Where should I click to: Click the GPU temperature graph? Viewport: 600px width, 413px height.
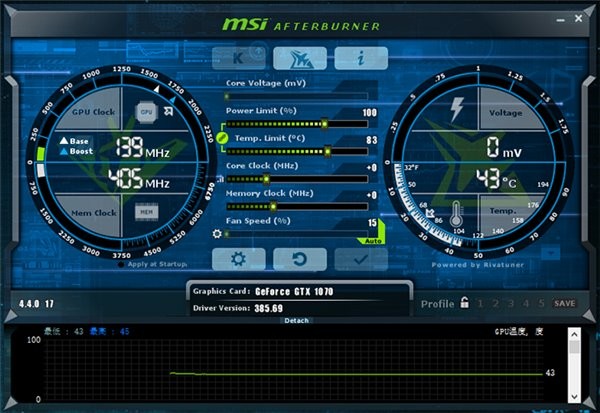[x=294, y=370]
